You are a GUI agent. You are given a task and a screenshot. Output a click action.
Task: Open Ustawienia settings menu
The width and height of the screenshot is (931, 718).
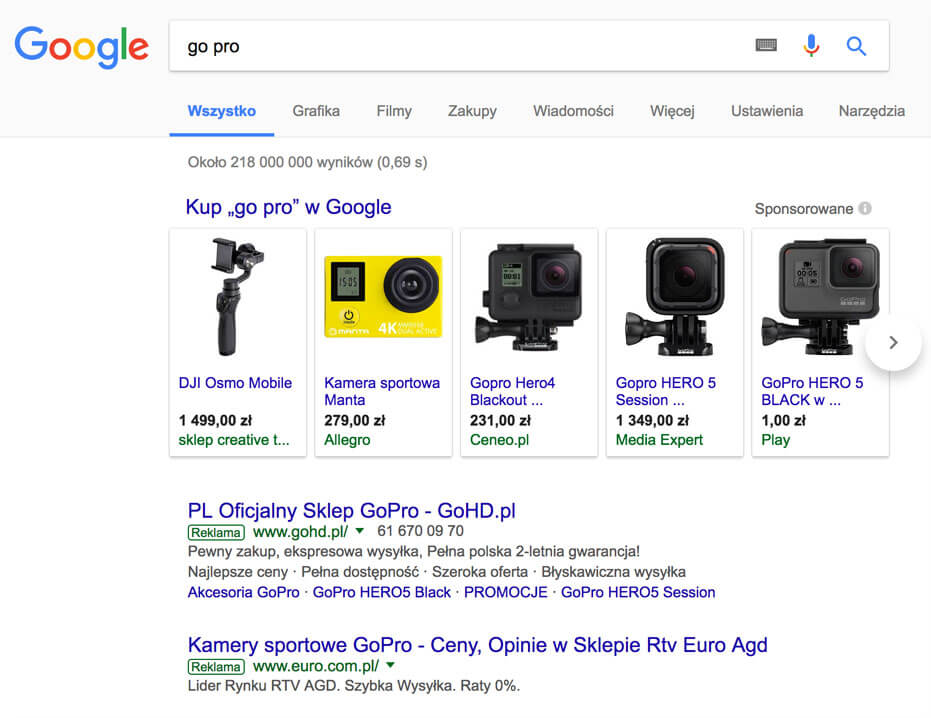(x=767, y=111)
